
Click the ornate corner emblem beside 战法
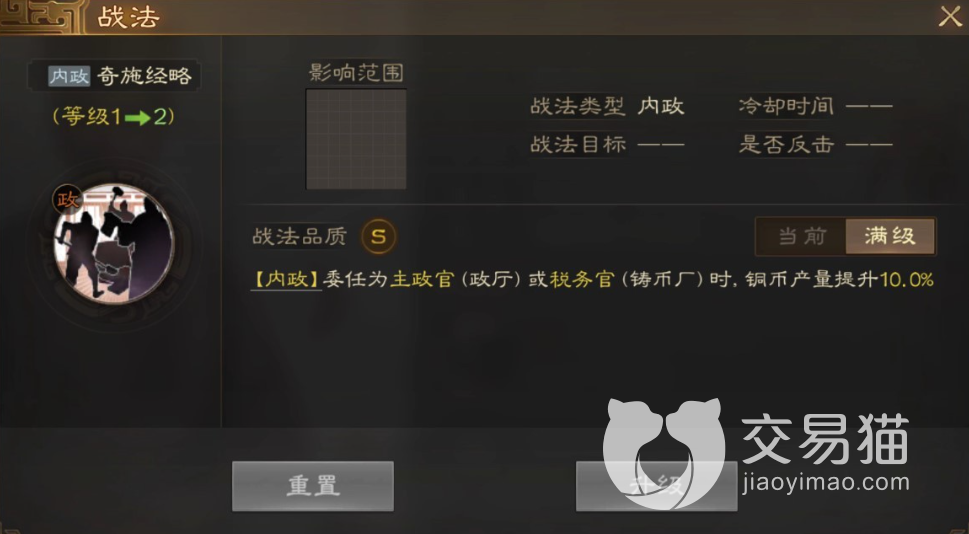coord(41,17)
